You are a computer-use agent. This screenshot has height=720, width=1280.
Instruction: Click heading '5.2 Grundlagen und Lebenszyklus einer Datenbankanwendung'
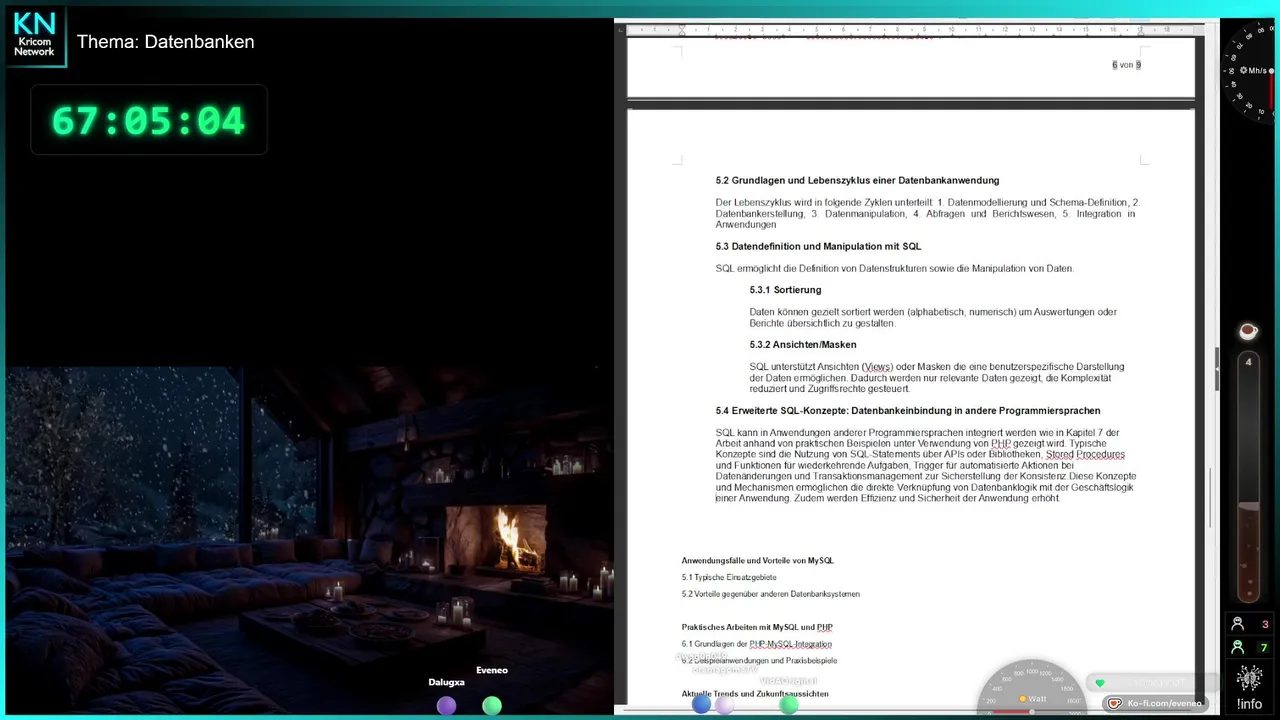(857, 180)
